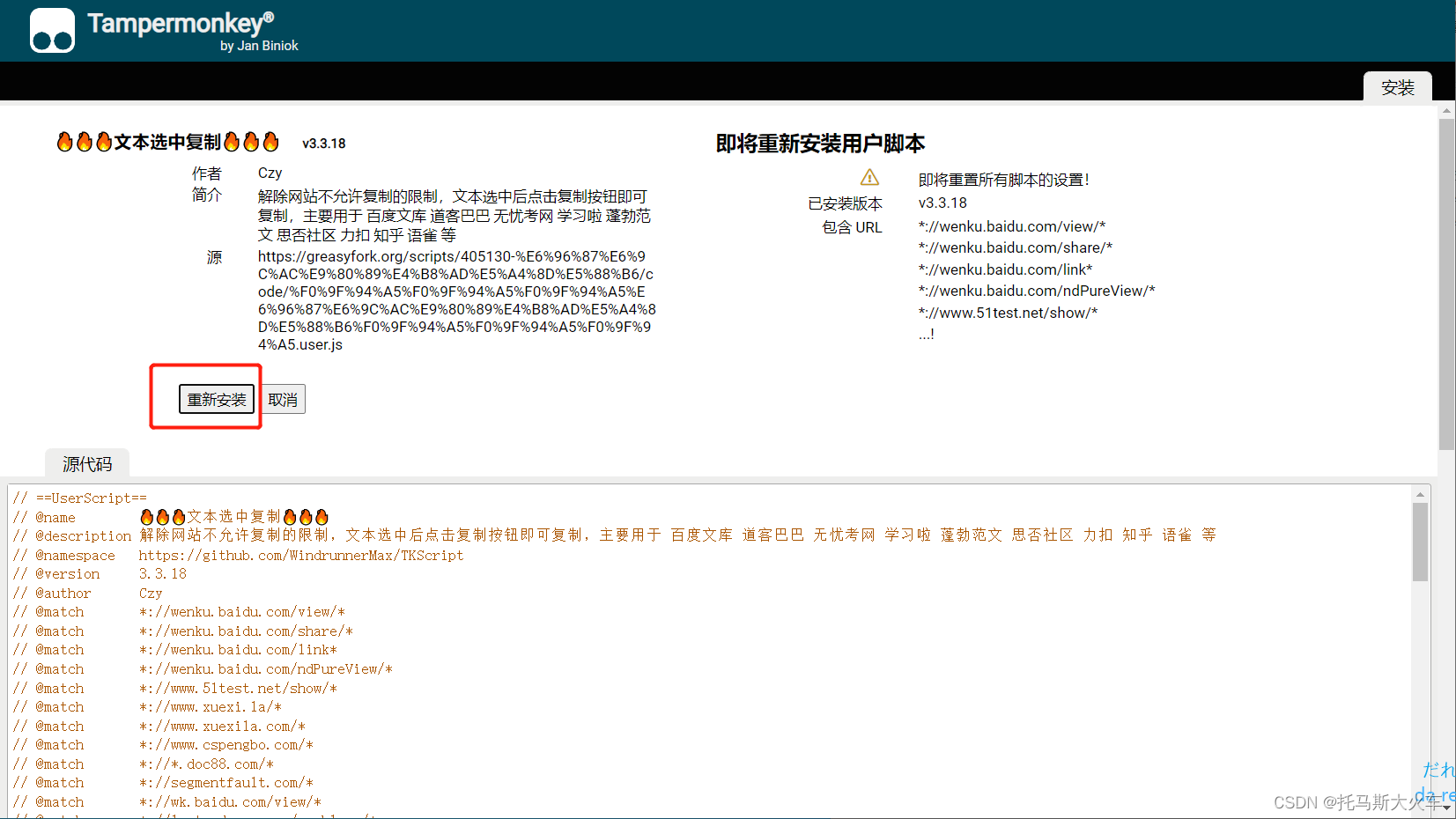Click the @name line in the source code
This screenshot has width=1456, height=819.
[x=171, y=517]
